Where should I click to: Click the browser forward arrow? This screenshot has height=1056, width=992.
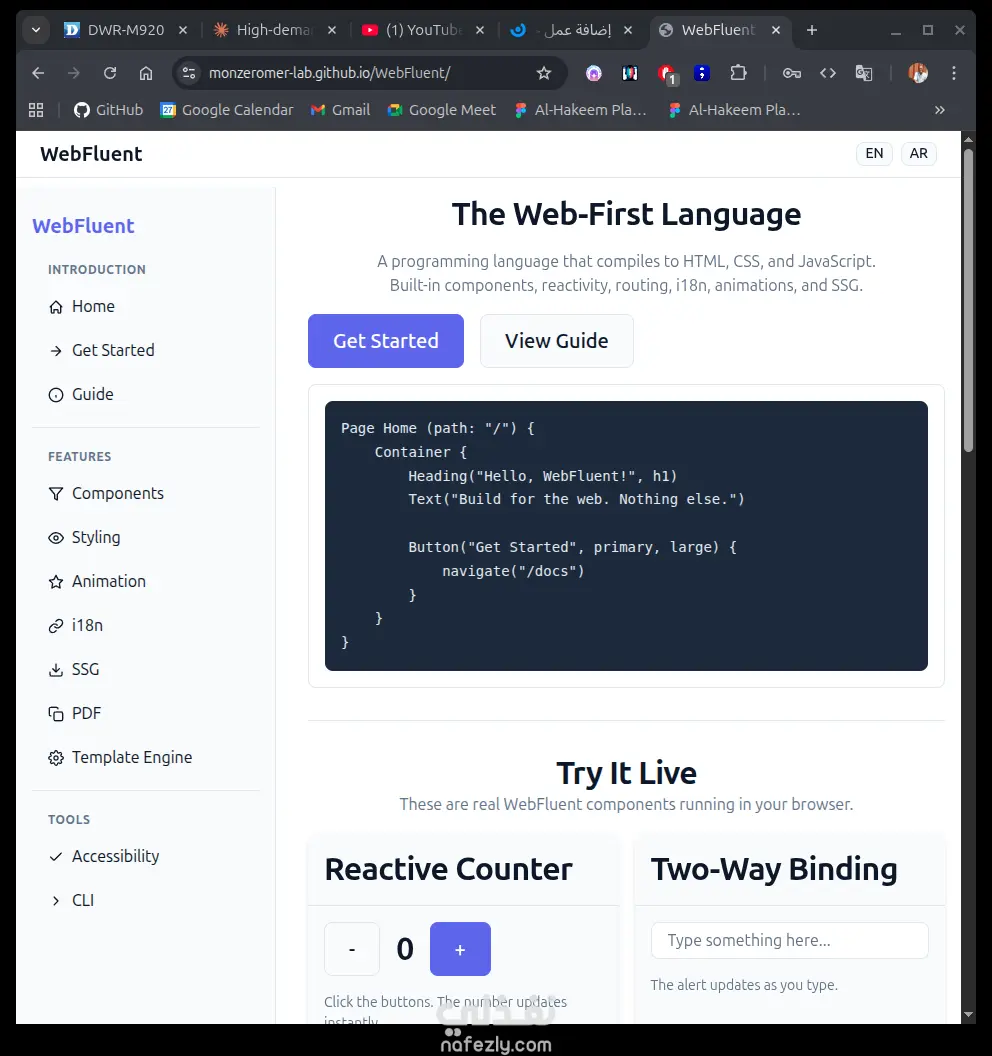pos(74,73)
